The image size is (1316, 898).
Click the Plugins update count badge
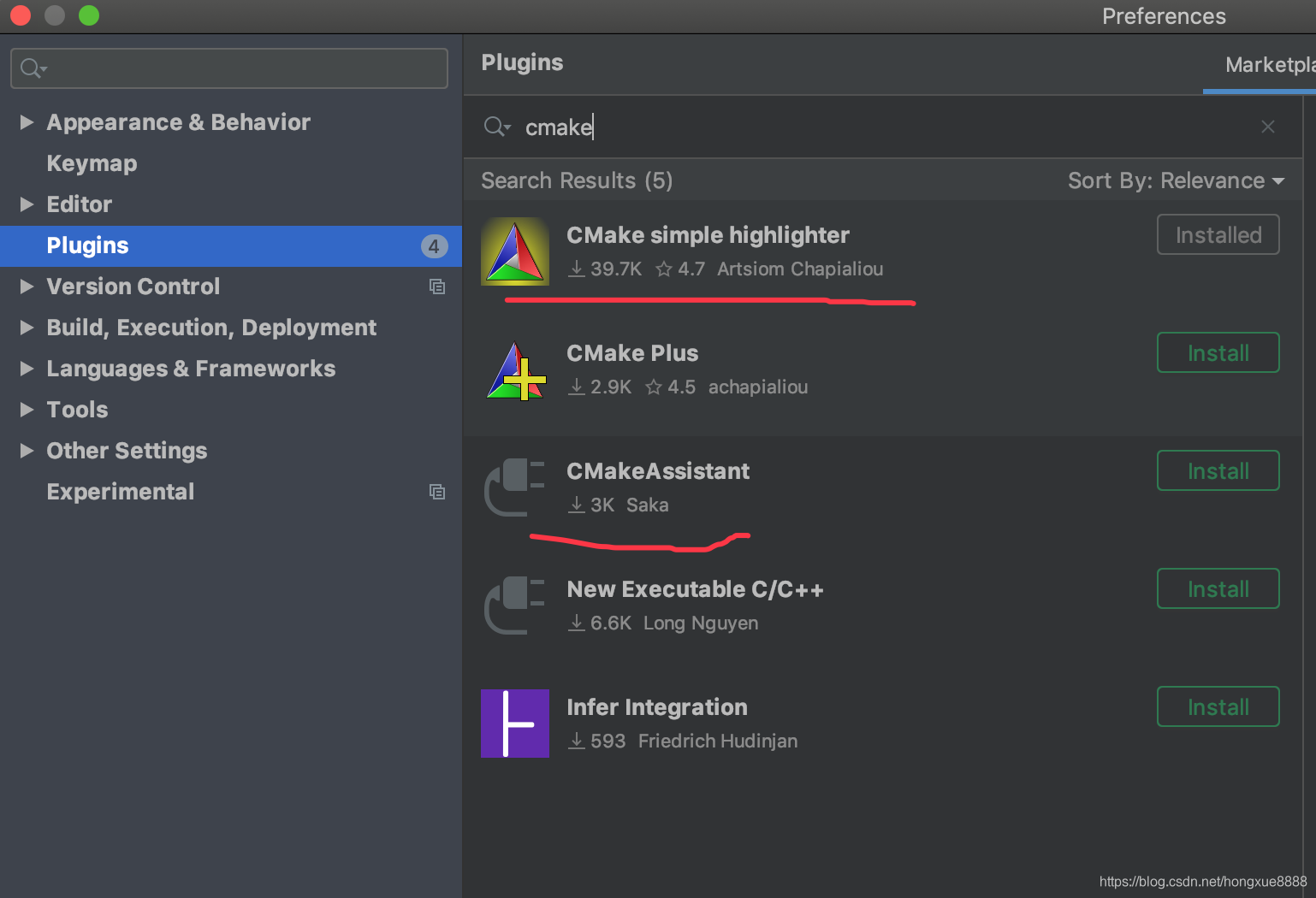coord(435,246)
